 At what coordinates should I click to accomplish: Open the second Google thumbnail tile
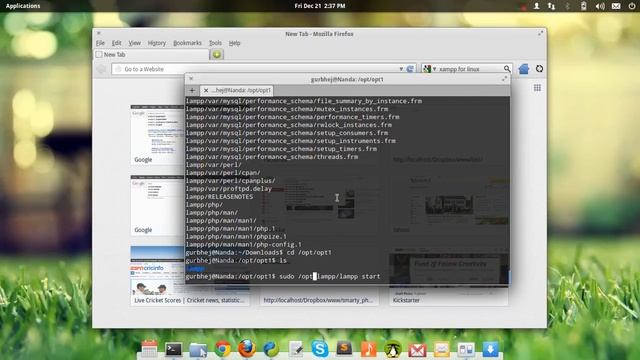click(157, 205)
